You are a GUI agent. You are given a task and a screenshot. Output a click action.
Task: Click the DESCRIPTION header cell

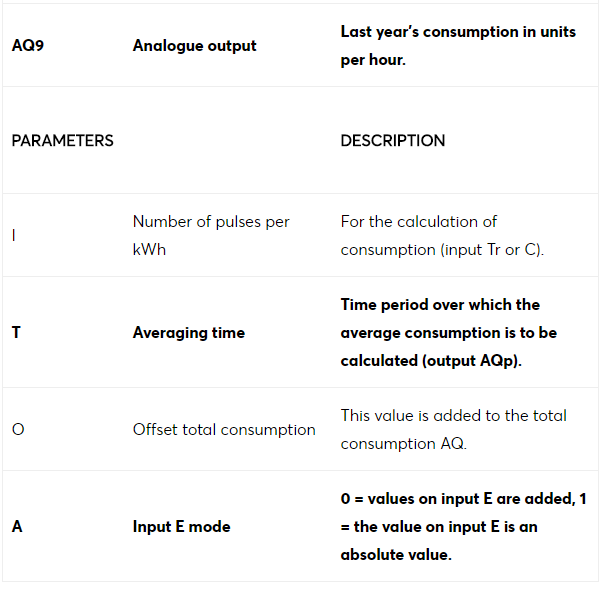393,141
